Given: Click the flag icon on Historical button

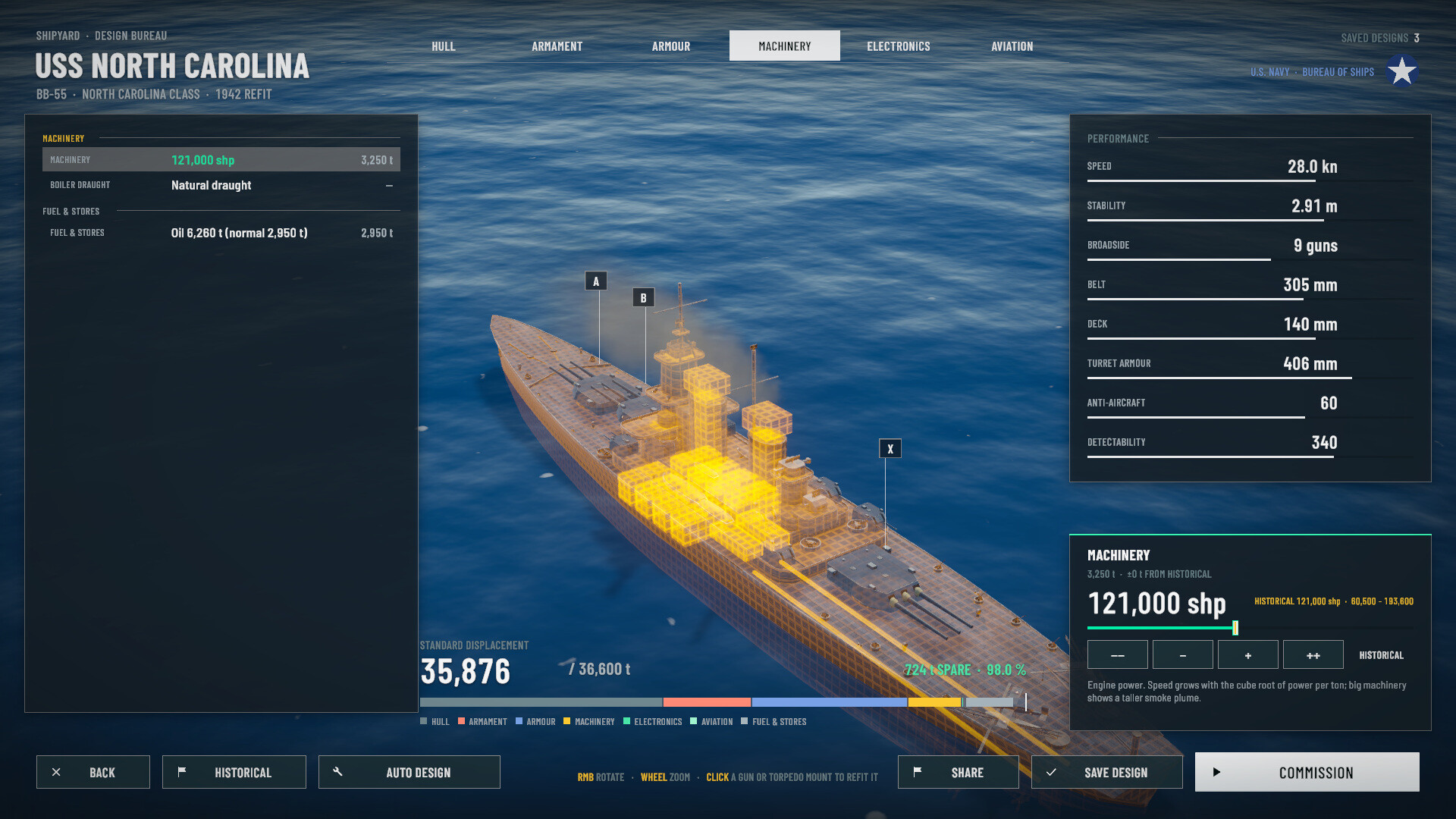Looking at the screenshot, I should click(182, 771).
